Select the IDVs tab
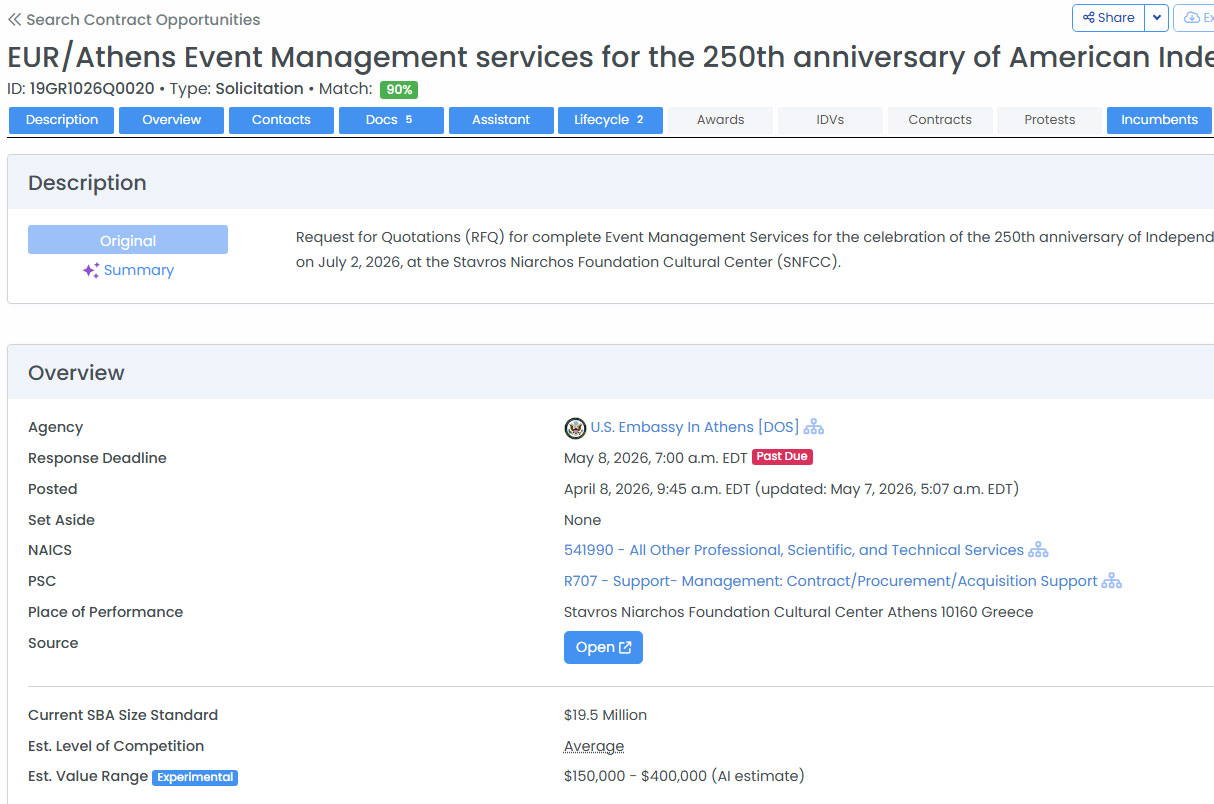This screenshot has width=1214, height=804. click(x=830, y=120)
